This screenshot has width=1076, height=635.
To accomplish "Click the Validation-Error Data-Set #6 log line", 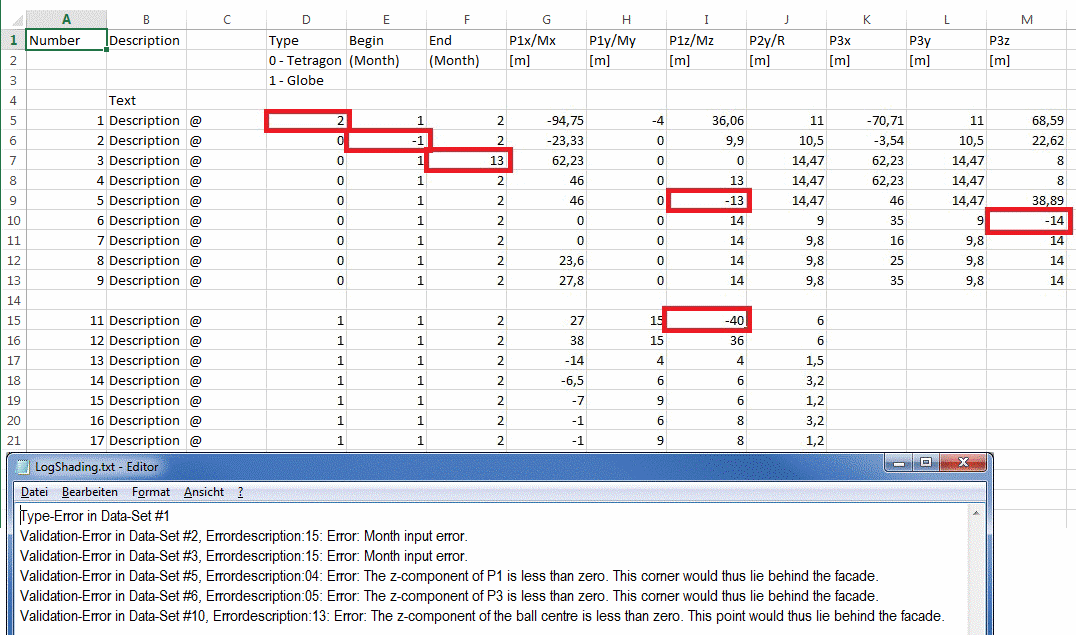I will [449, 596].
